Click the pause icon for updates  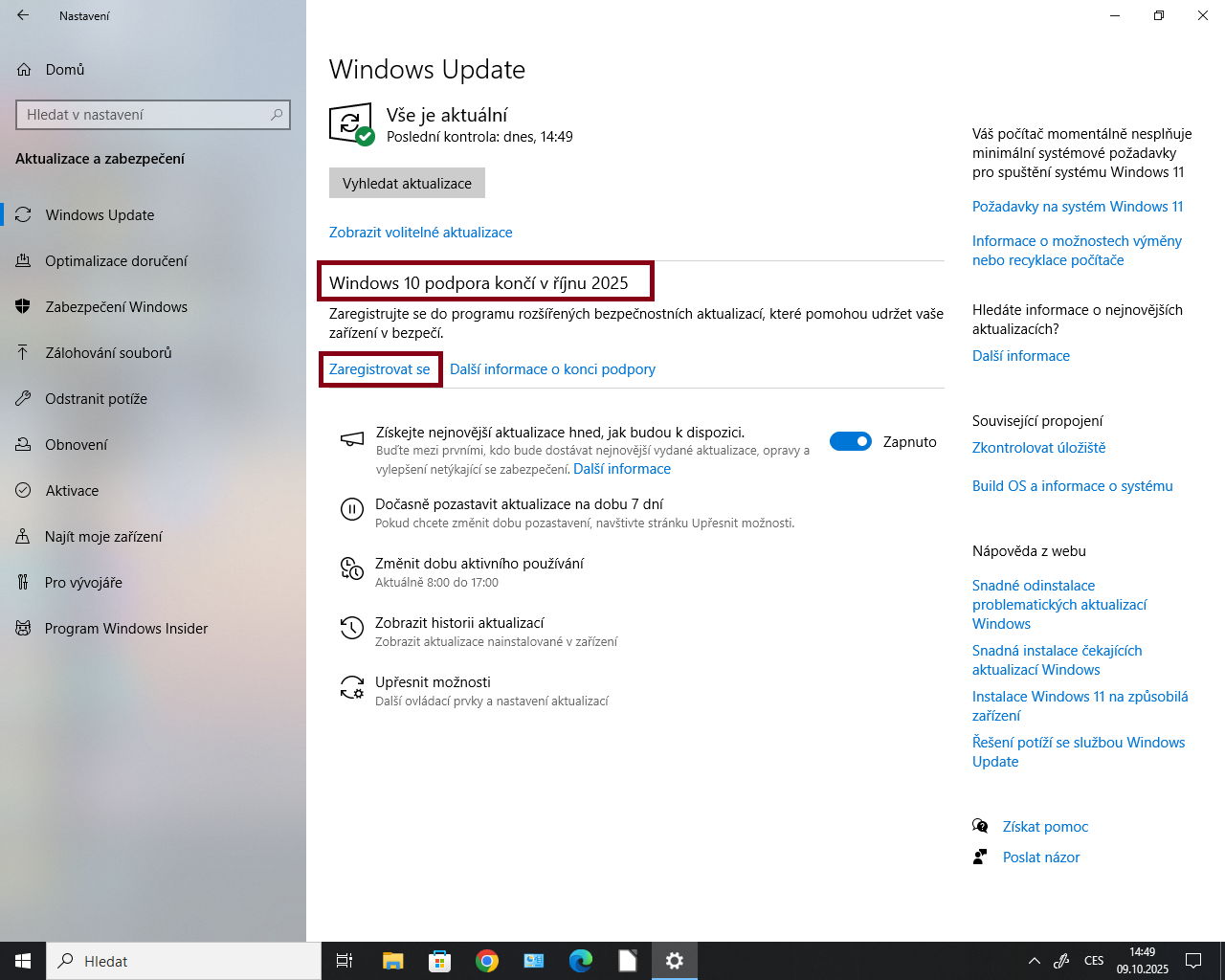pos(352,509)
